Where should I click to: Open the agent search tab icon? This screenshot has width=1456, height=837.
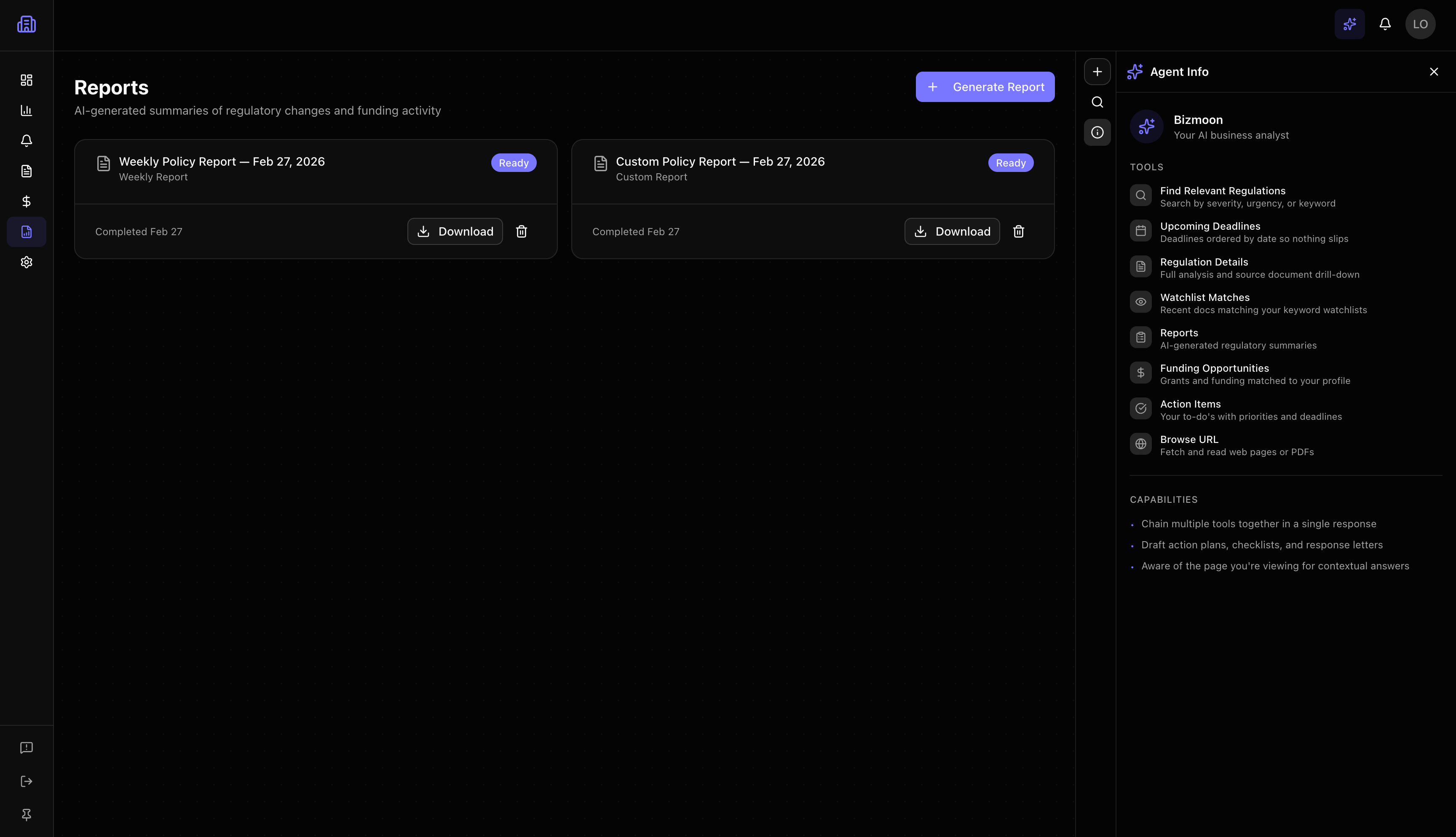(x=1097, y=102)
